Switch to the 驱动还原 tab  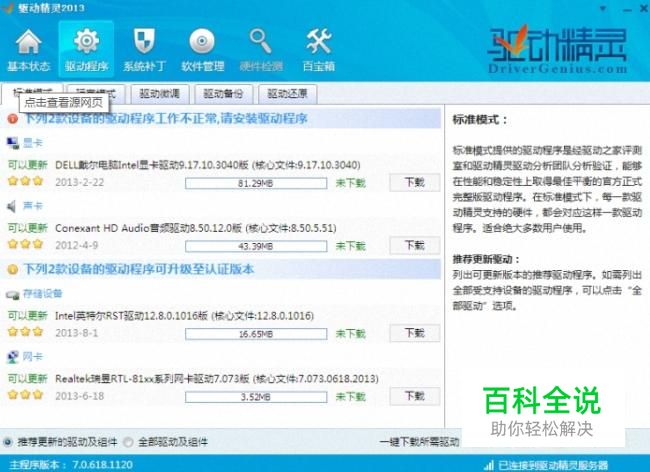coord(288,94)
